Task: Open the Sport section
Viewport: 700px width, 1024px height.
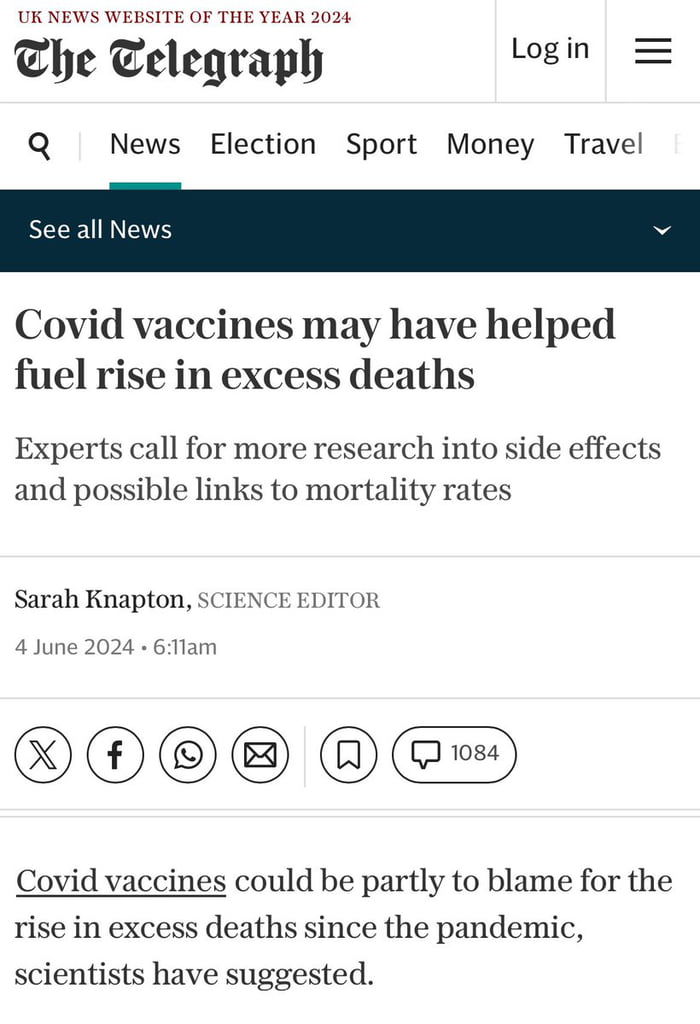Action: click(381, 145)
